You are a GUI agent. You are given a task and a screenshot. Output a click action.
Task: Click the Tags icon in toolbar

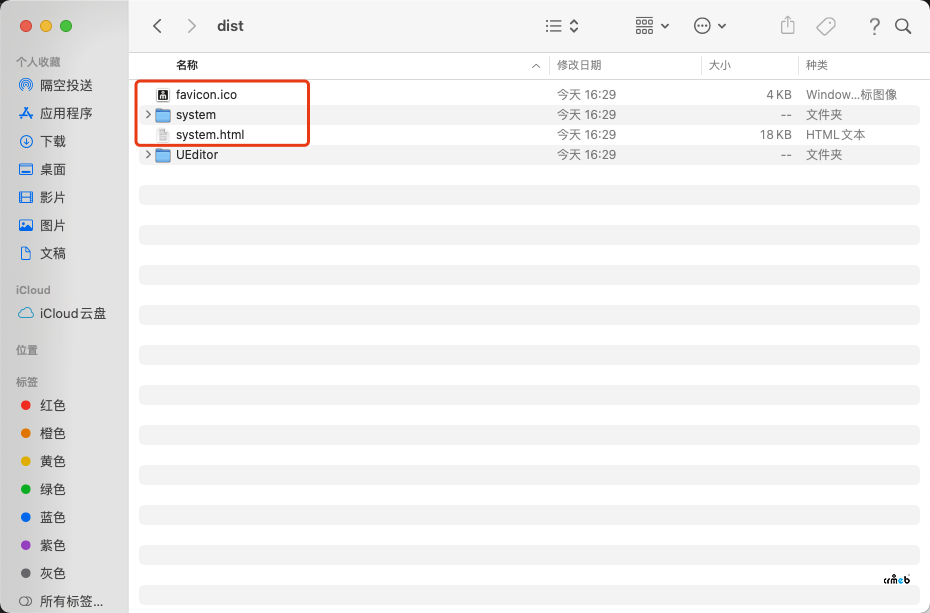click(826, 26)
